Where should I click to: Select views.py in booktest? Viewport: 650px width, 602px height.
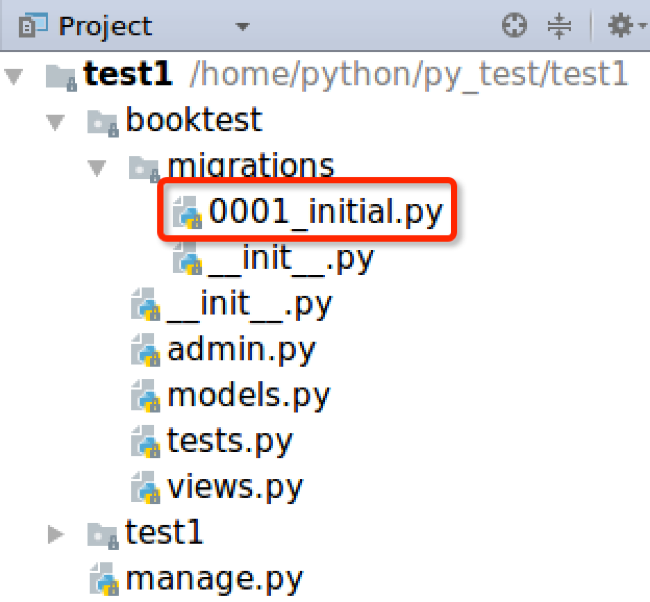tap(235, 487)
